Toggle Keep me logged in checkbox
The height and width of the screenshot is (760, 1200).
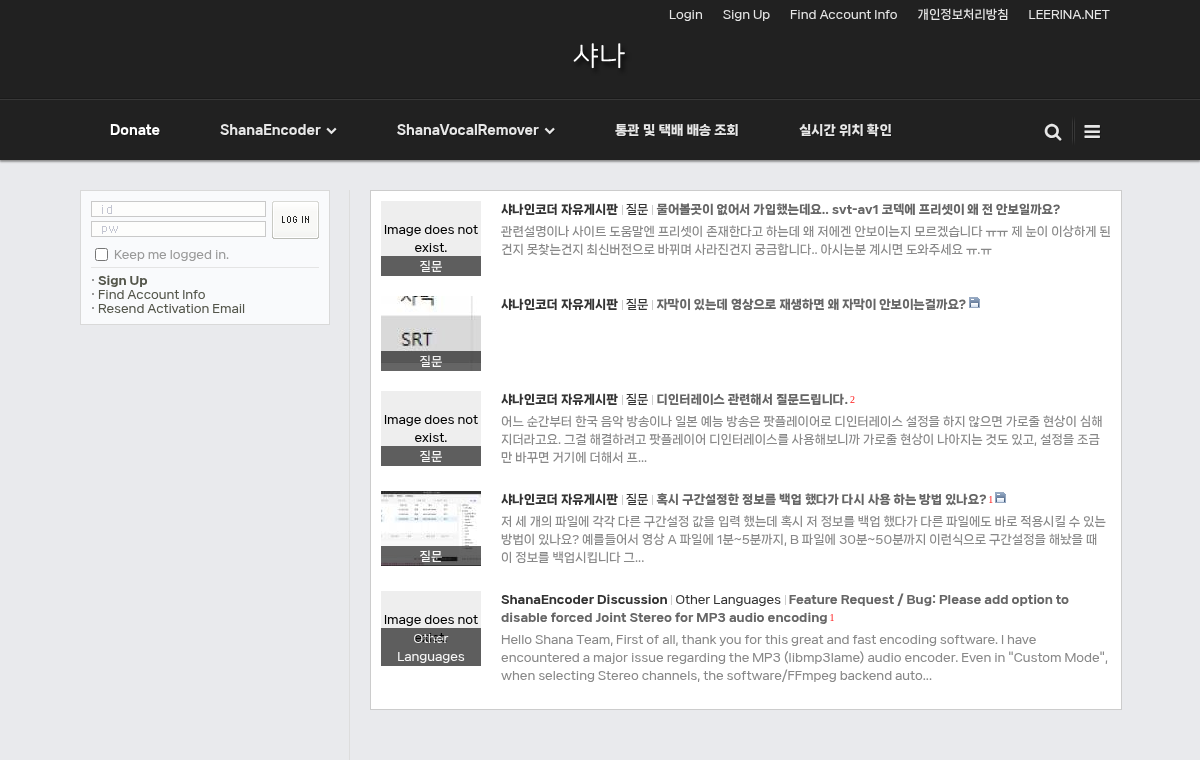(101, 255)
